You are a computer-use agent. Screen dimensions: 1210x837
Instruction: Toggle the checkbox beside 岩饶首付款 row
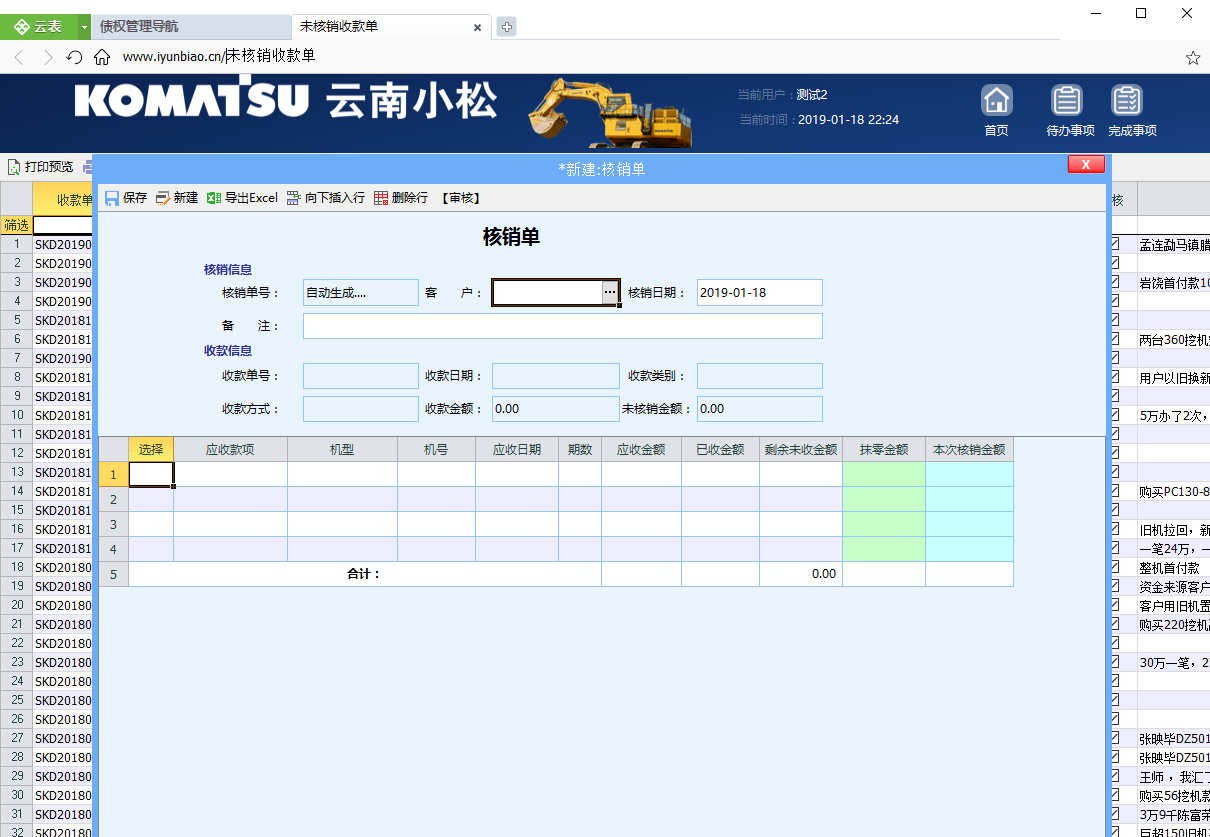point(1115,282)
